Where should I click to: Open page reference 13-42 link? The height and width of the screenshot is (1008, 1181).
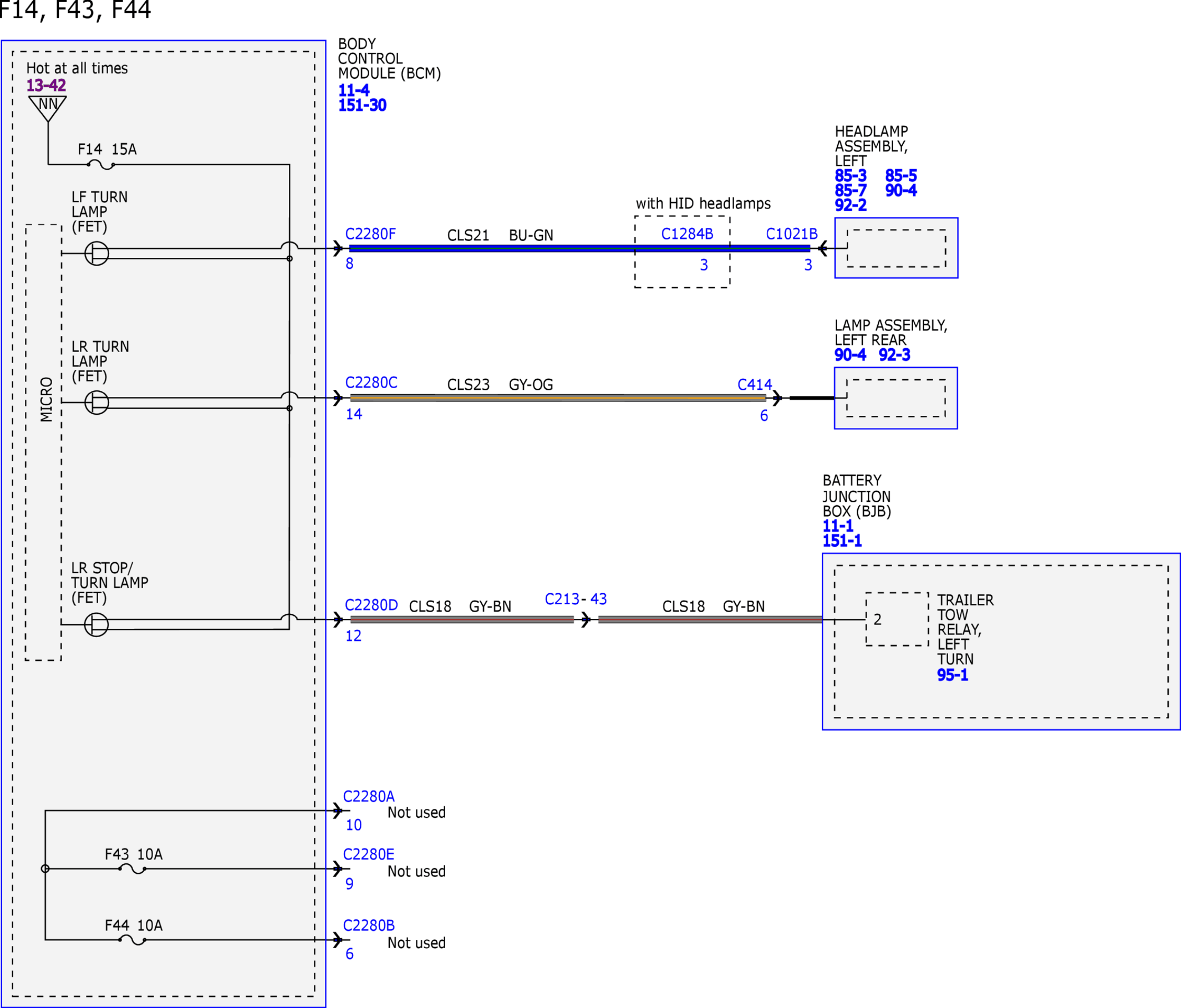[46, 85]
